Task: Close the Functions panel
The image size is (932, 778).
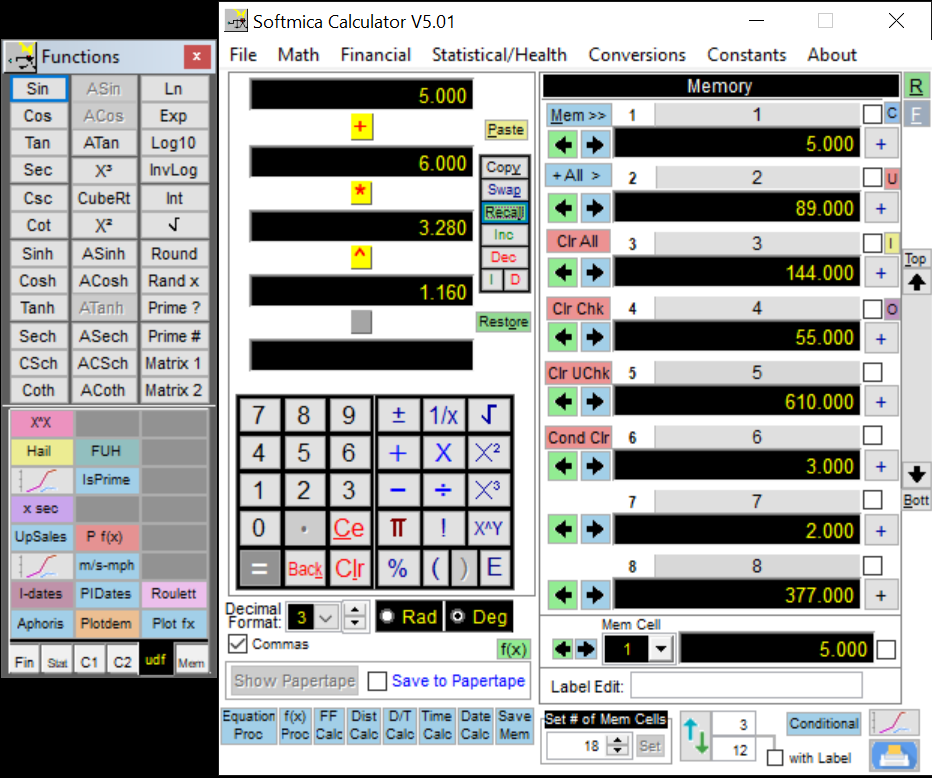Action: [x=197, y=57]
